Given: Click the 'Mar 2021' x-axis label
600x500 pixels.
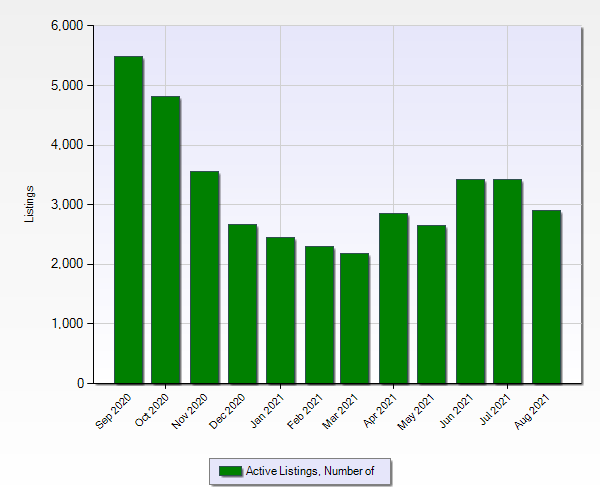Looking at the screenshot, I should [x=342, y=411].
